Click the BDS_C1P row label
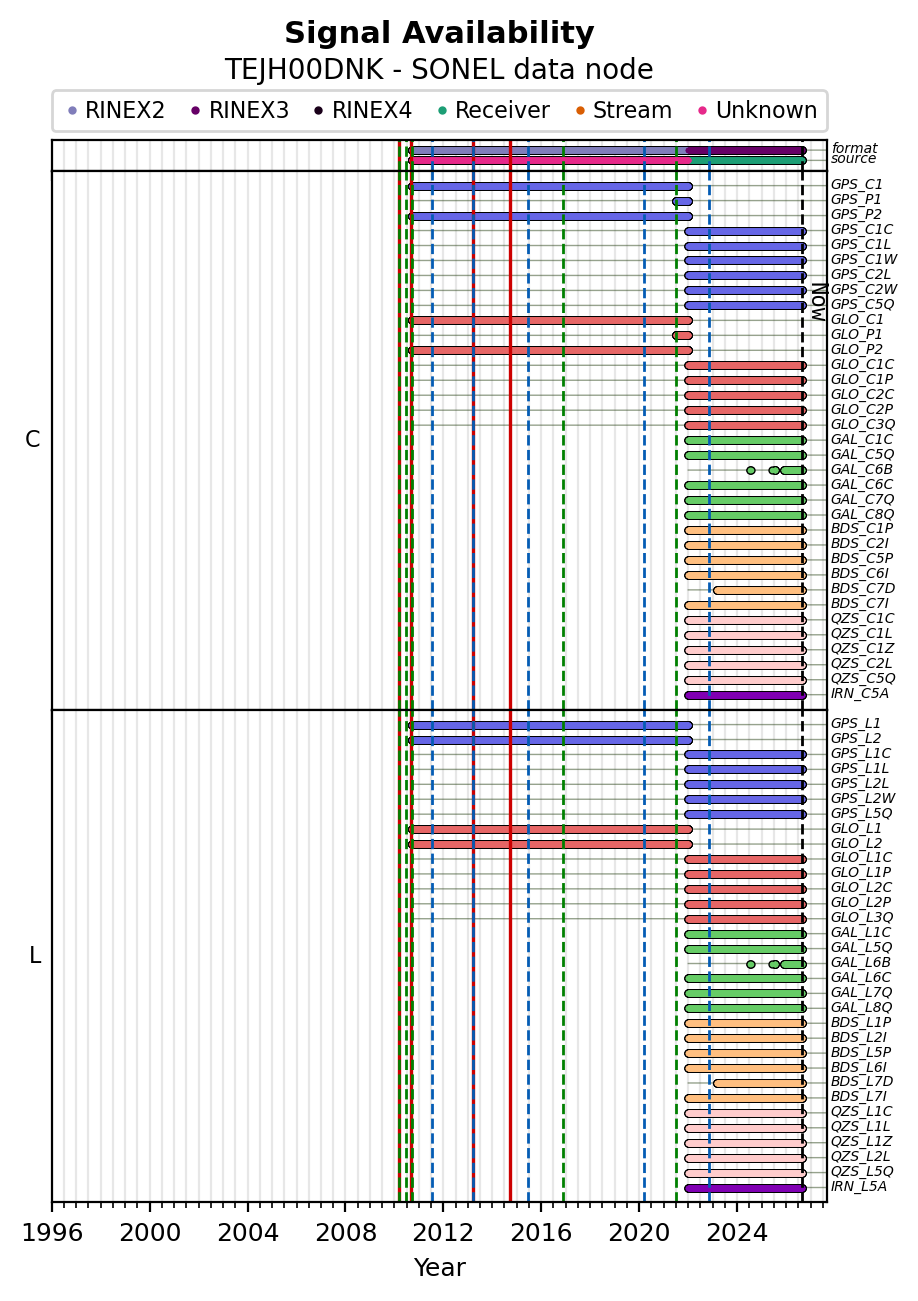The width and height of the screenshot is (918, 1301). pos(862,529)
